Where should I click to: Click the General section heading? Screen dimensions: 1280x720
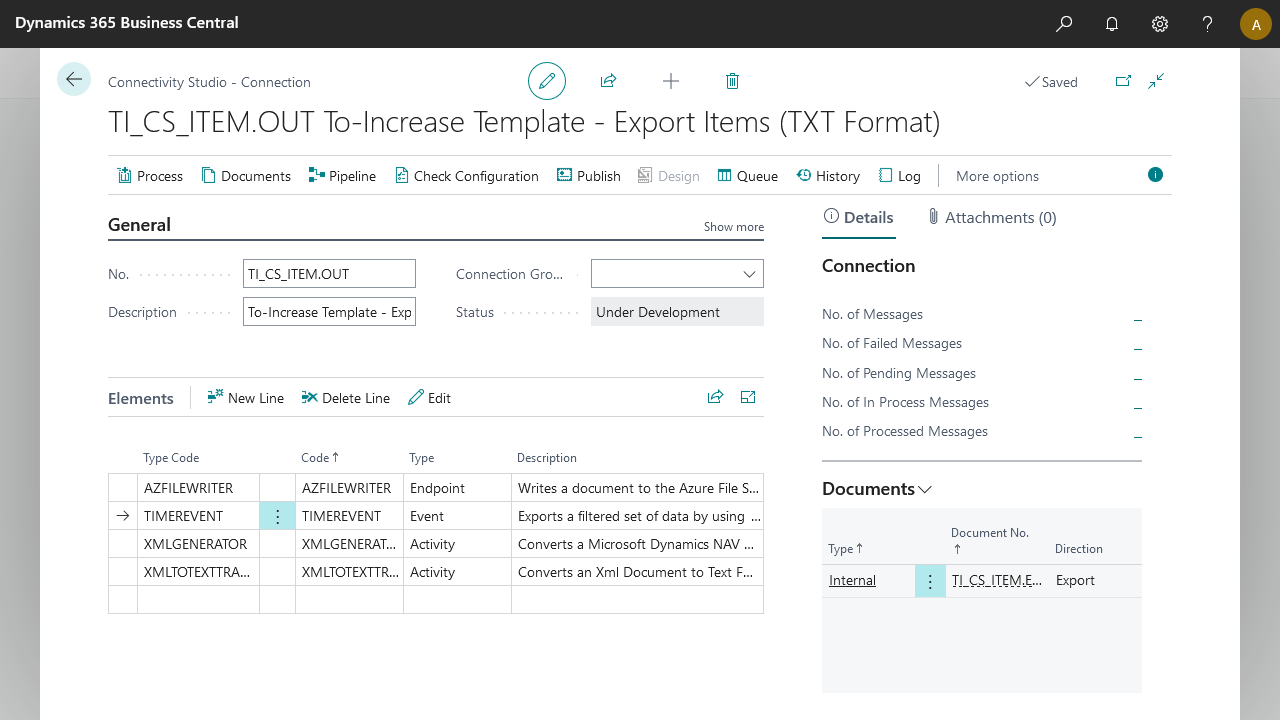(140, 225)
